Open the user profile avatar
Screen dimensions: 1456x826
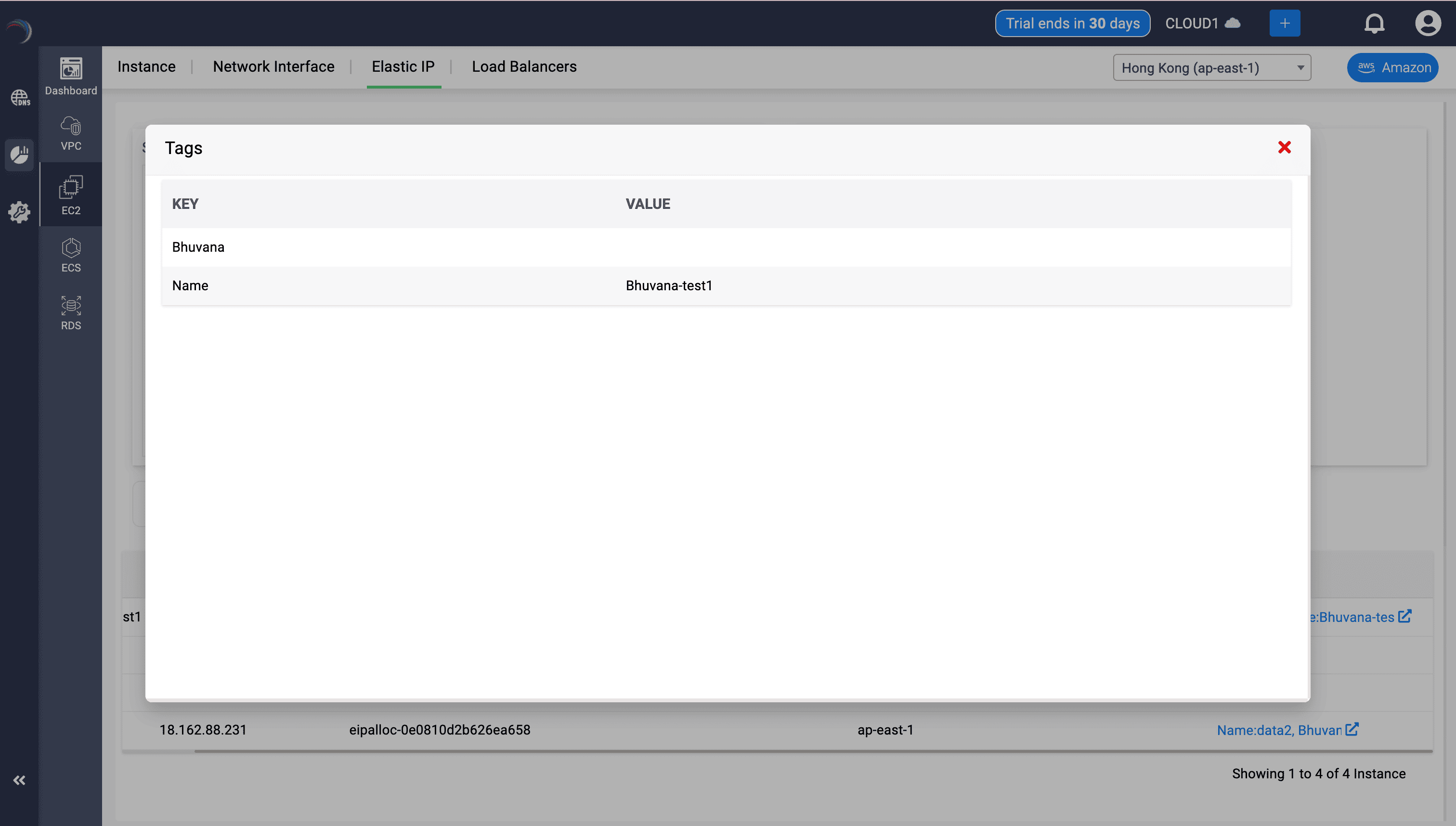click(1427, 23)
